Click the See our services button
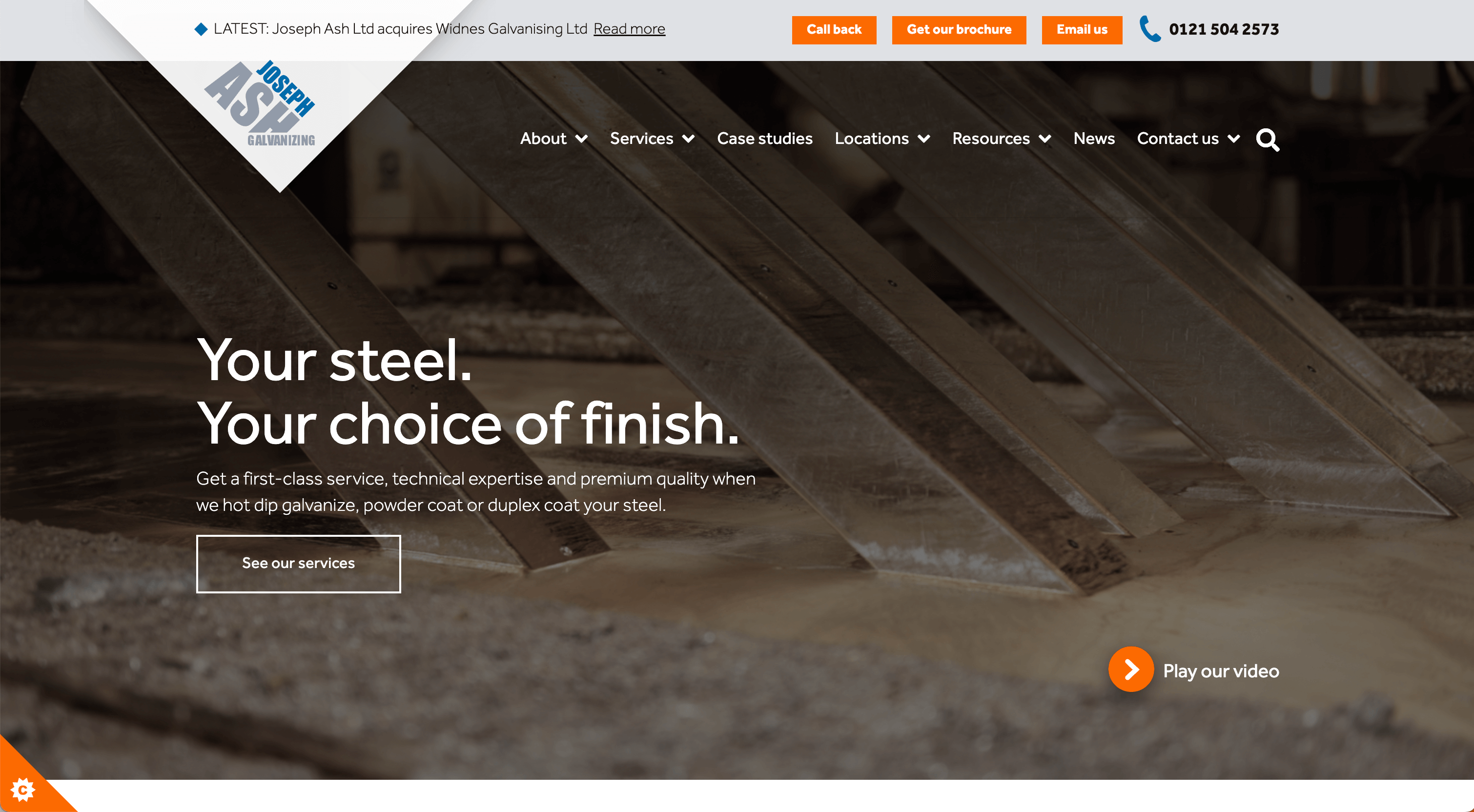 point(298,564)
